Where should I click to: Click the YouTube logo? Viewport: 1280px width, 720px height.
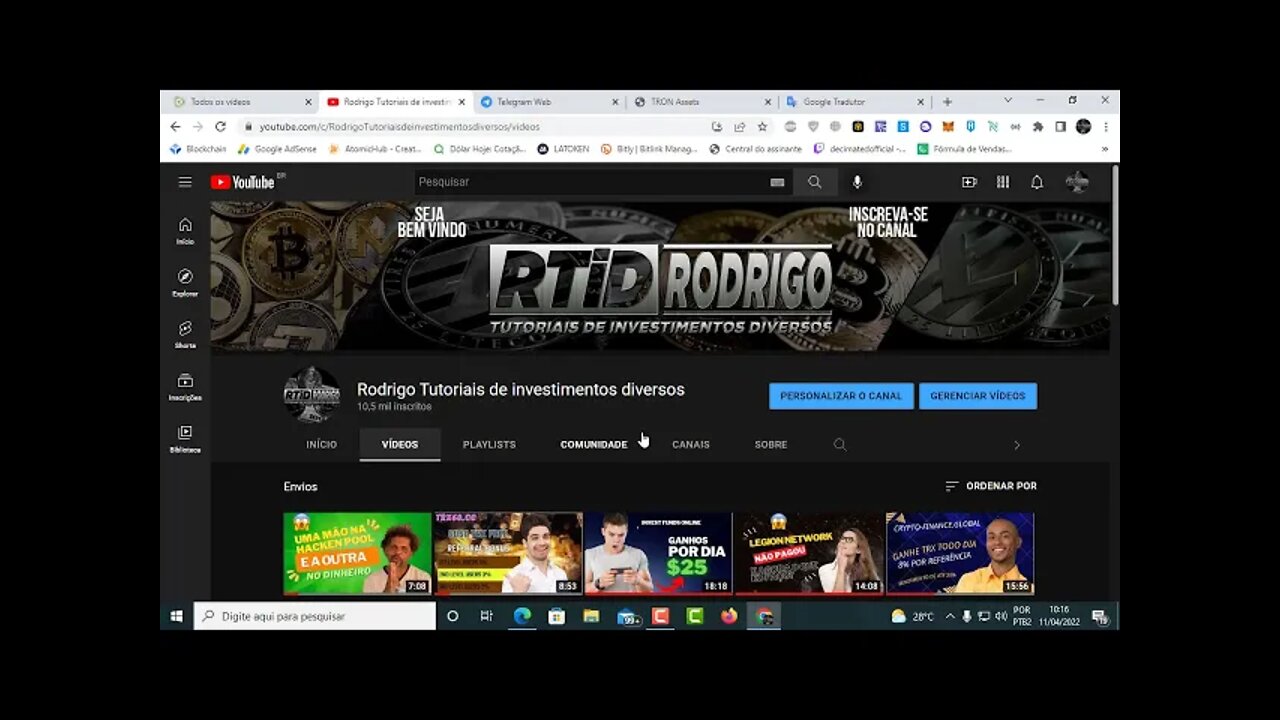[243, 182]
